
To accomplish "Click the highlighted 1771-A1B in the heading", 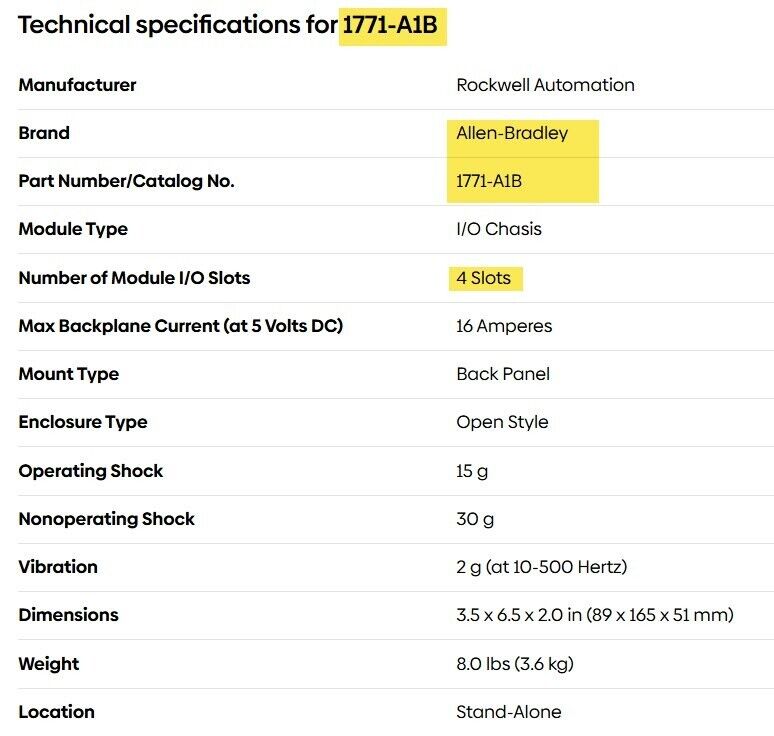I will (390, 26).
